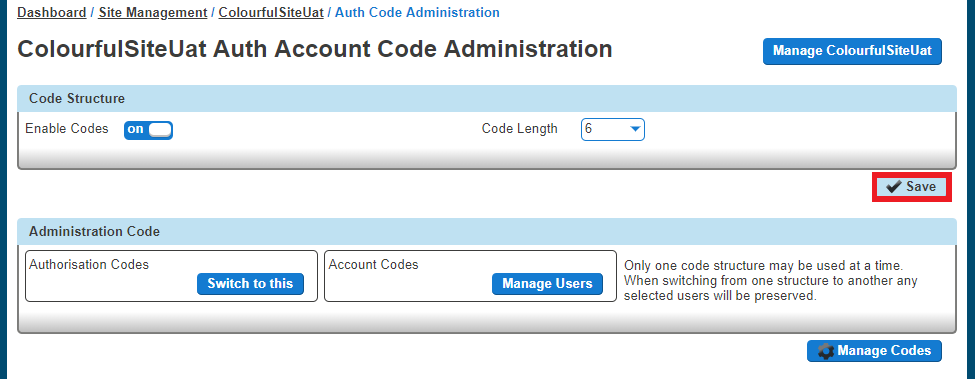This screenshot has width=975, height=379.
Task: Click the gear icon on Manage Codes
Action: click(x=826, y=352)
